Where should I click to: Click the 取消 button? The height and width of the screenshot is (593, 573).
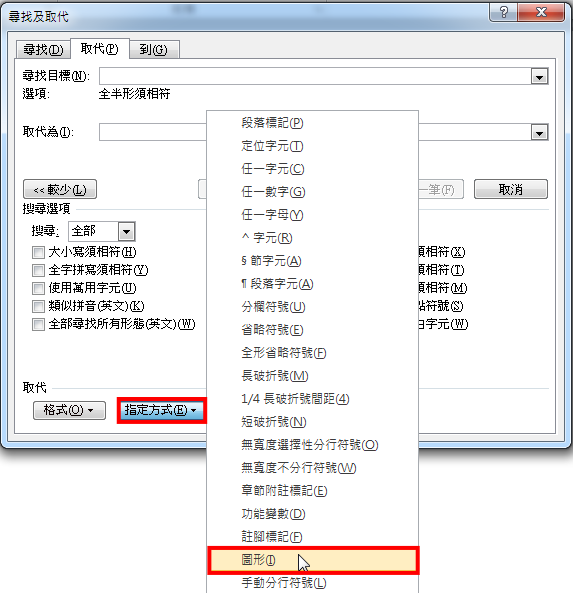point(511,189)
